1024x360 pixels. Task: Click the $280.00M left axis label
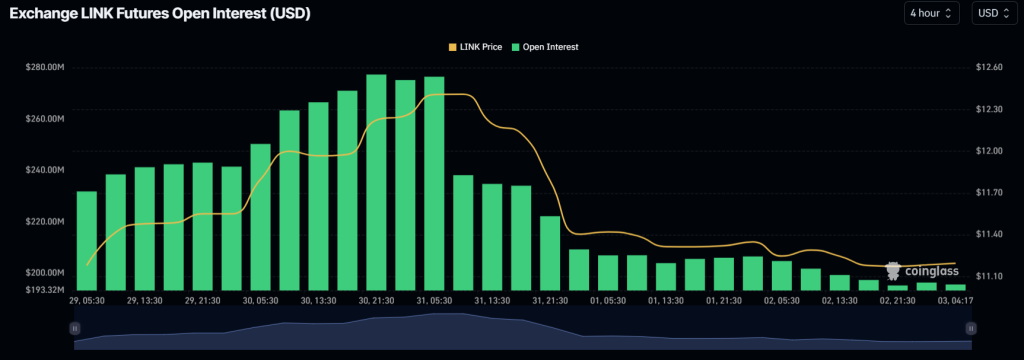point(44,67)
